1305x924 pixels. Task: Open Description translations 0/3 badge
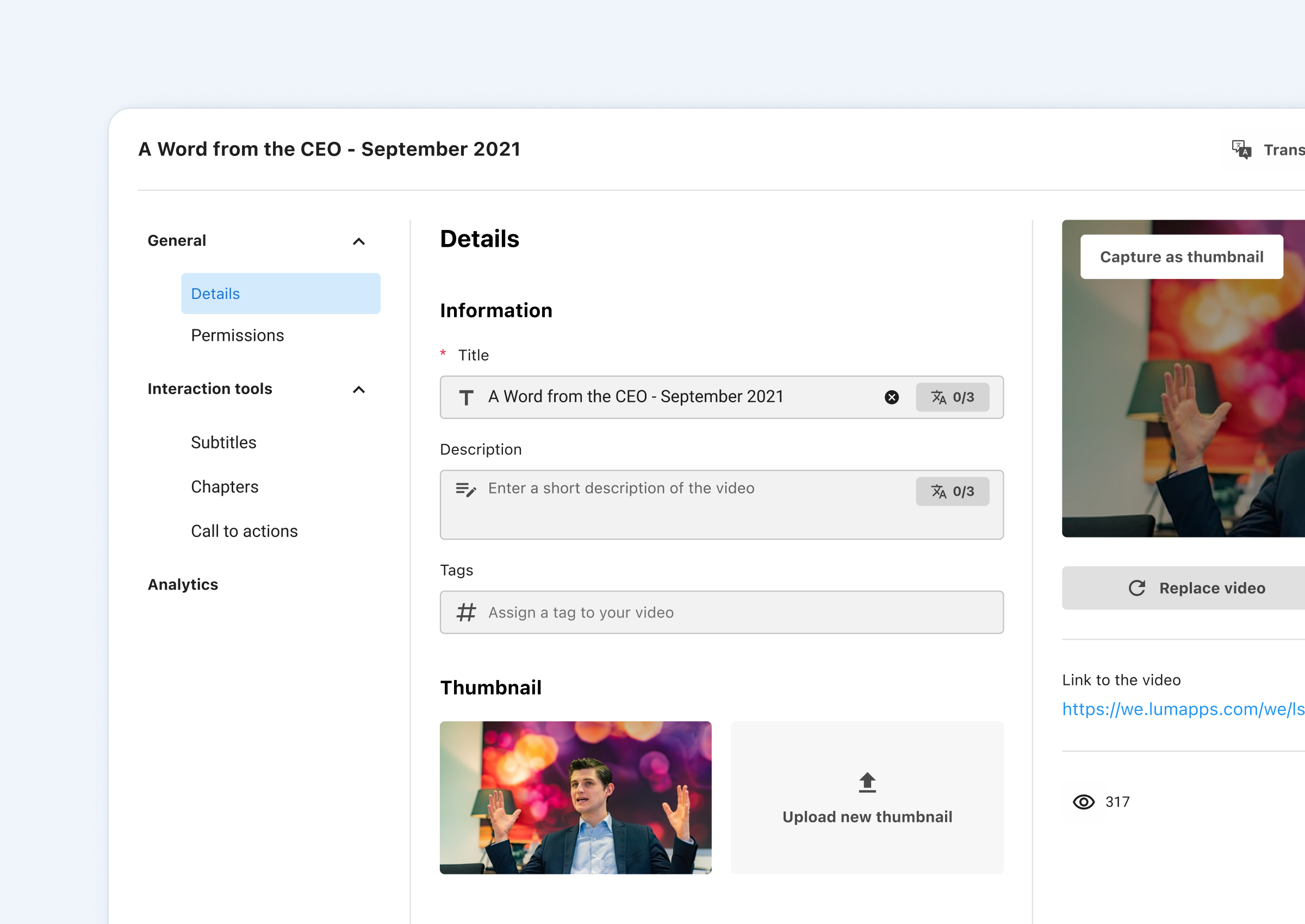tap(952, 491)
